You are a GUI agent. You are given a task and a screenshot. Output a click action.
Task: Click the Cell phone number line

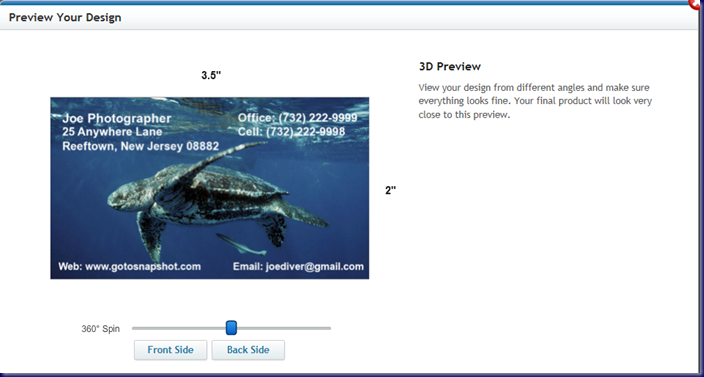coord(291,132)
